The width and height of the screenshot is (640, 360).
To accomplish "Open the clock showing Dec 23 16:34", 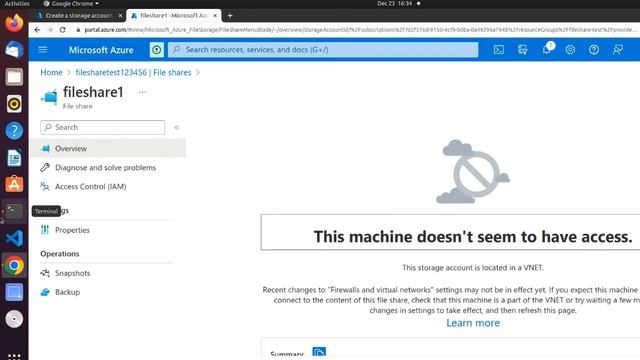I will pyautogui.click(x=395, y=3).
